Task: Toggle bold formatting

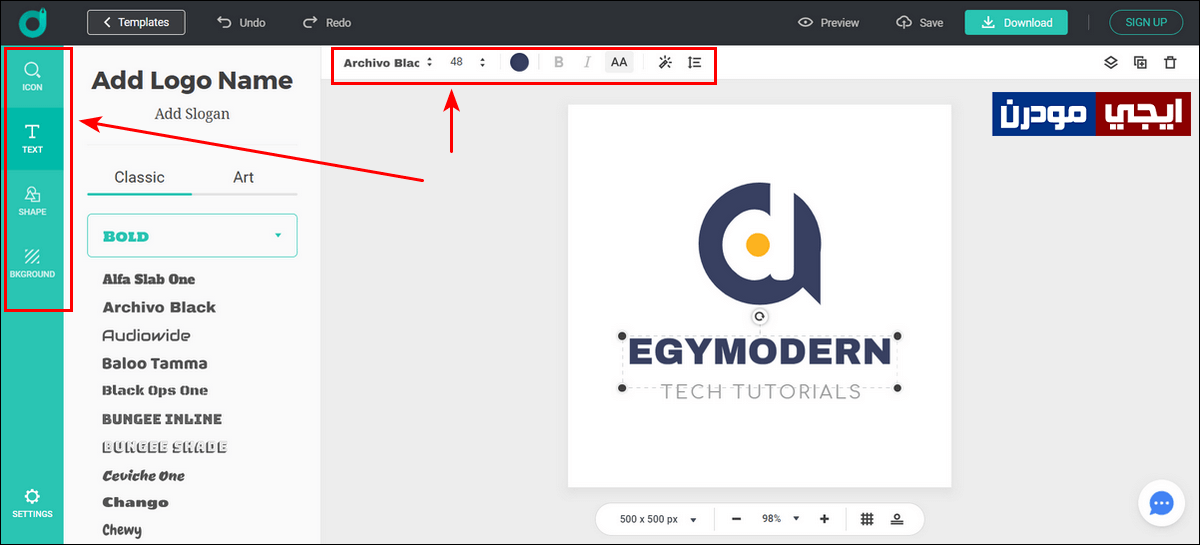Action: [559, 62]
